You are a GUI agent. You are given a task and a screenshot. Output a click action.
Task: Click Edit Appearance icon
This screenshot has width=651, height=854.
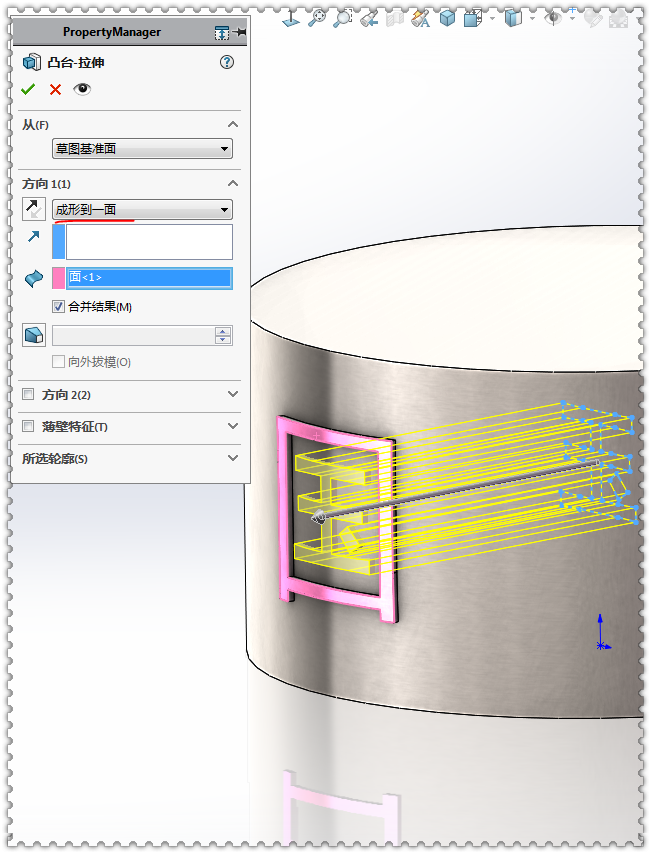(x=593, y=19)
